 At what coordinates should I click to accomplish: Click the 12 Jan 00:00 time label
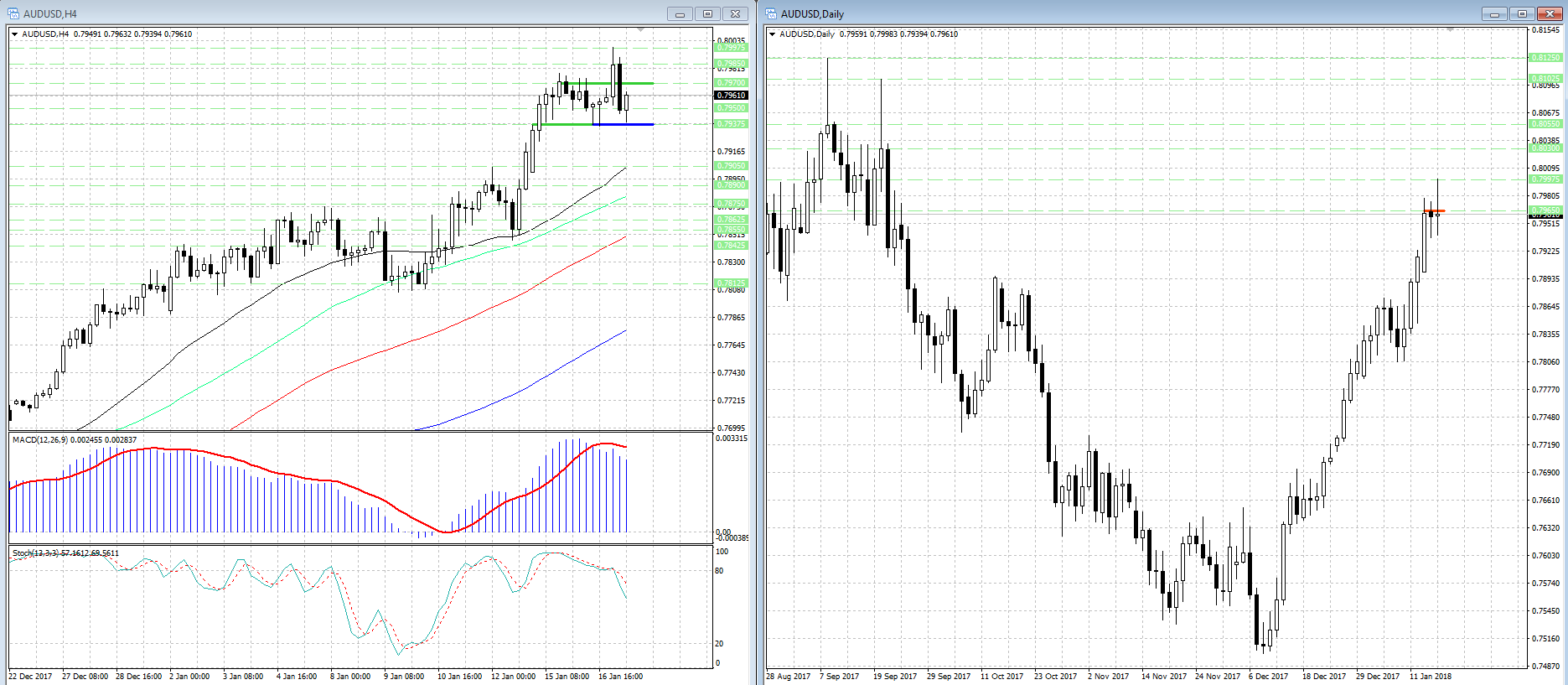click(513, 677)
